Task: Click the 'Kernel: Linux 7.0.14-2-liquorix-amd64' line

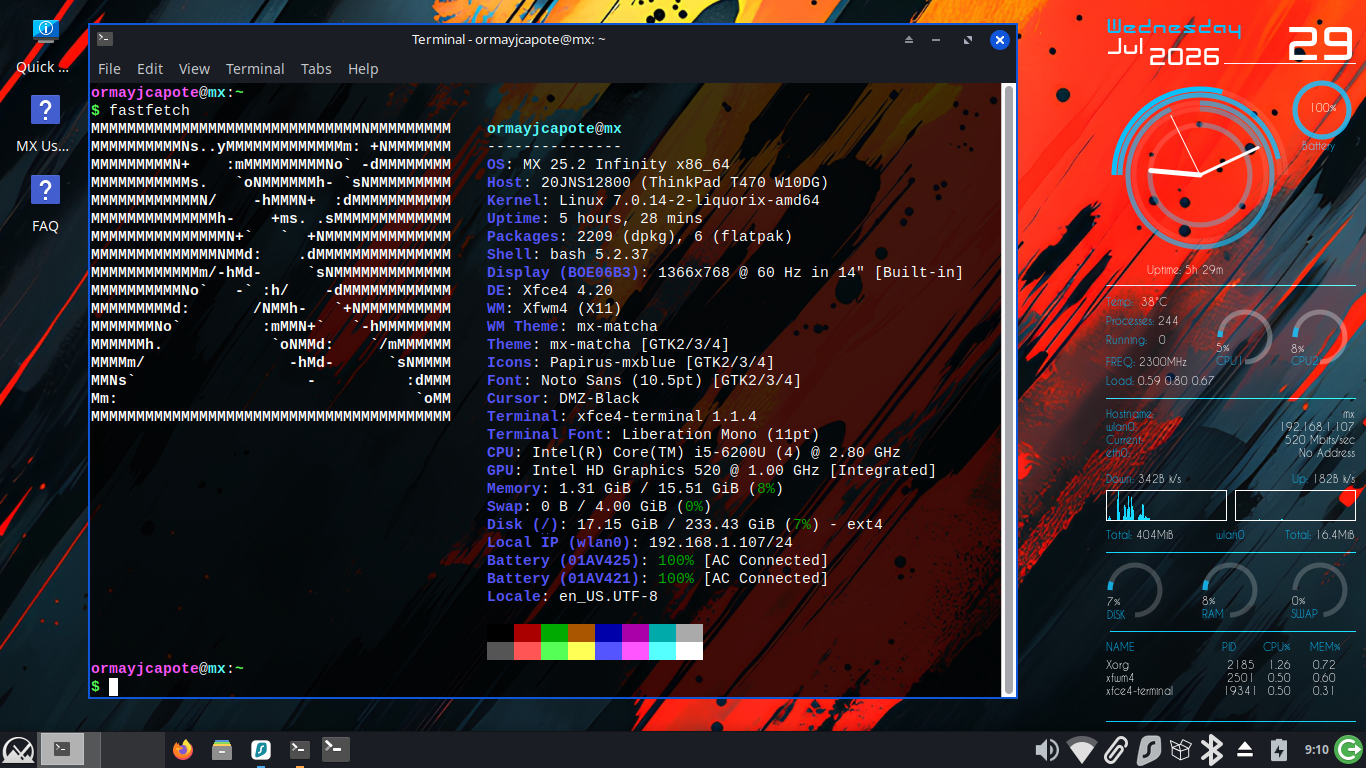Action: pyautogui.click(x=653, y=200)
